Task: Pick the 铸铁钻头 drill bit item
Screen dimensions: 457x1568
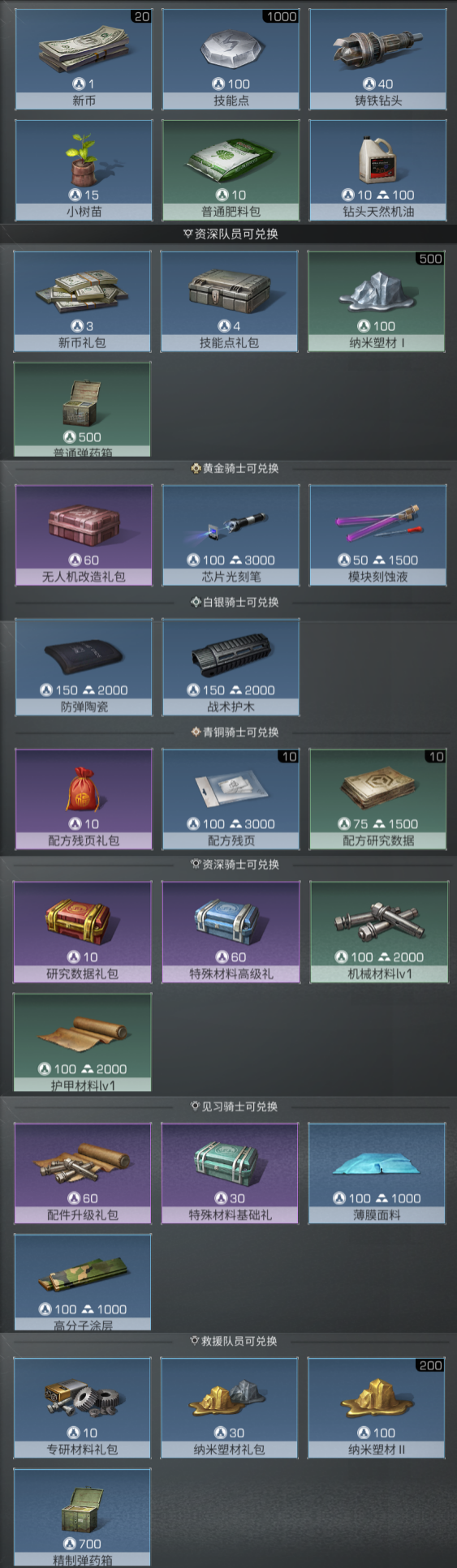Action: pos(377,59)
